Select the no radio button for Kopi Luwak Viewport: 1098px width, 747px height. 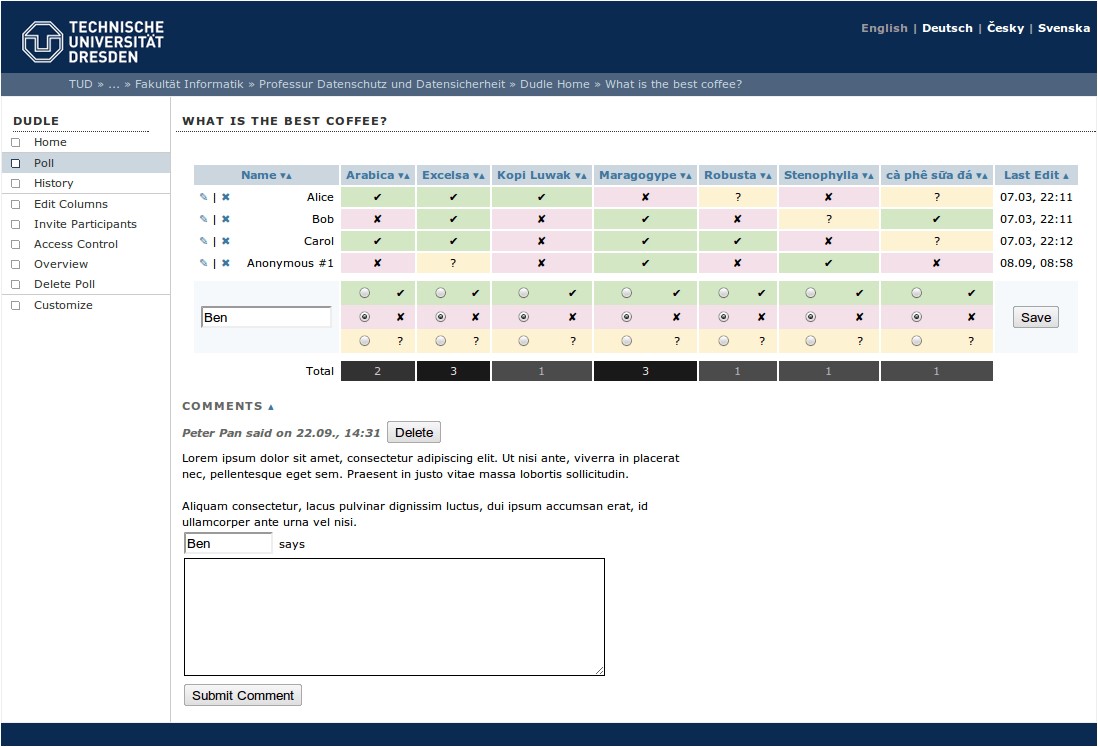coord(524,317)
